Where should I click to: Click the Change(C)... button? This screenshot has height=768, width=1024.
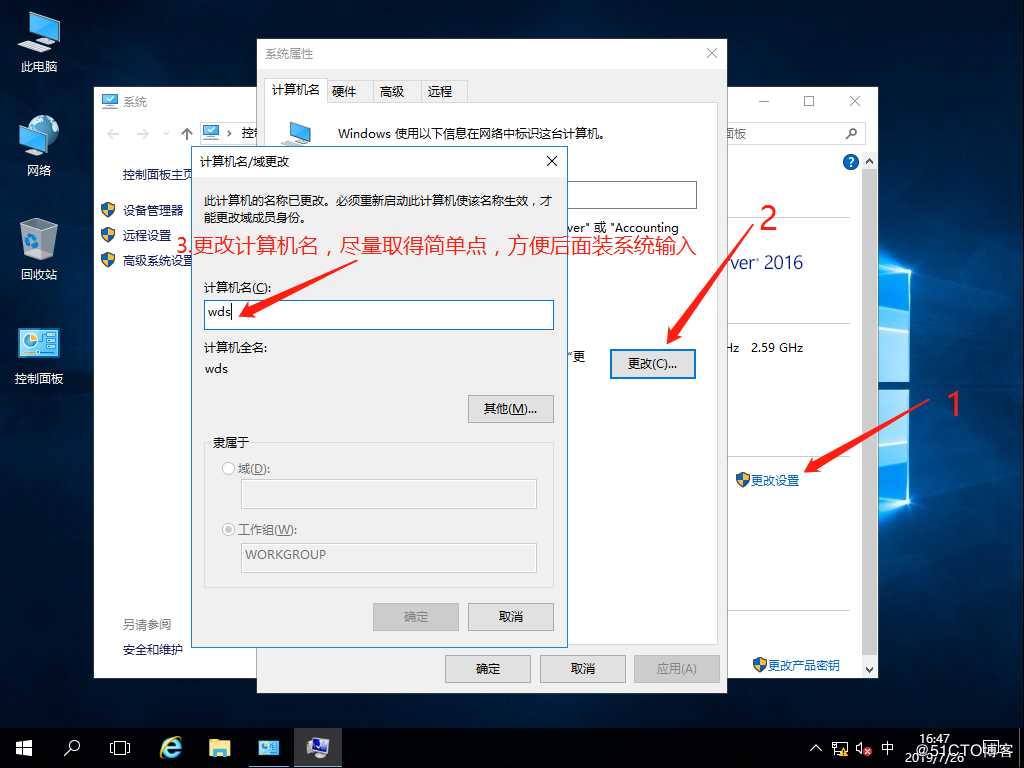(x=652, y=364)
